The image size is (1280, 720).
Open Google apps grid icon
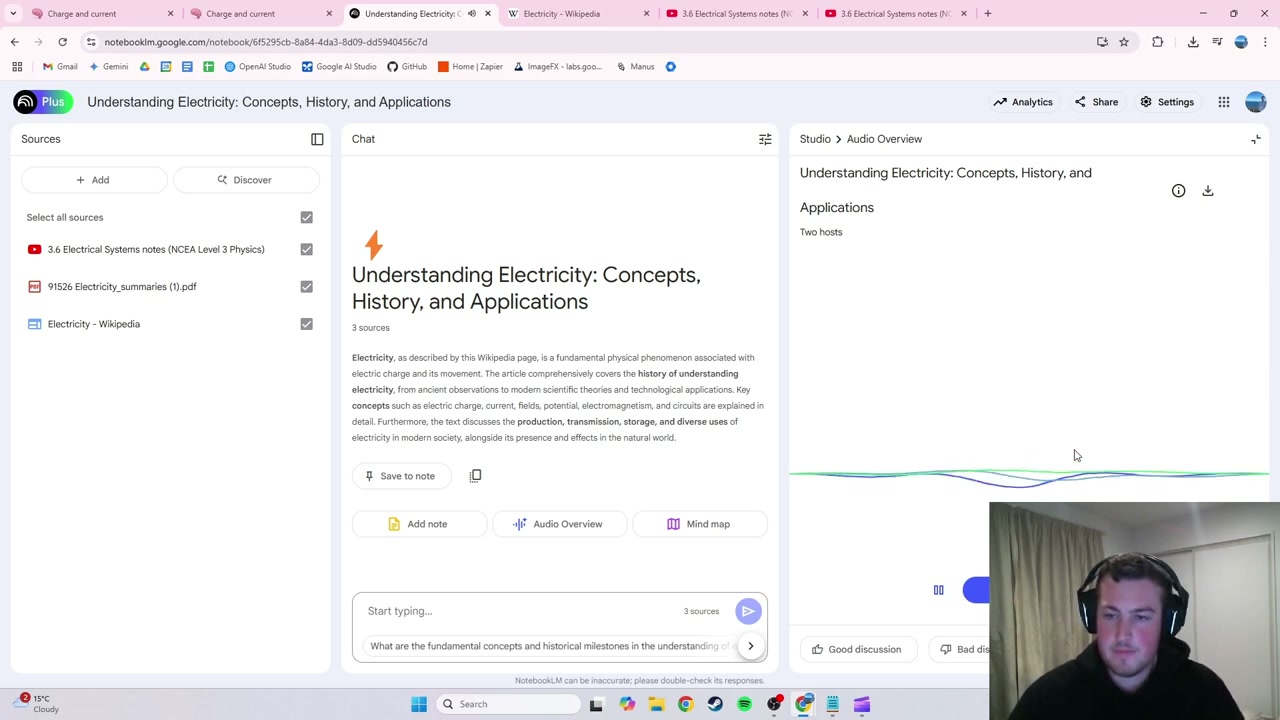click(x=1223, y=102)
